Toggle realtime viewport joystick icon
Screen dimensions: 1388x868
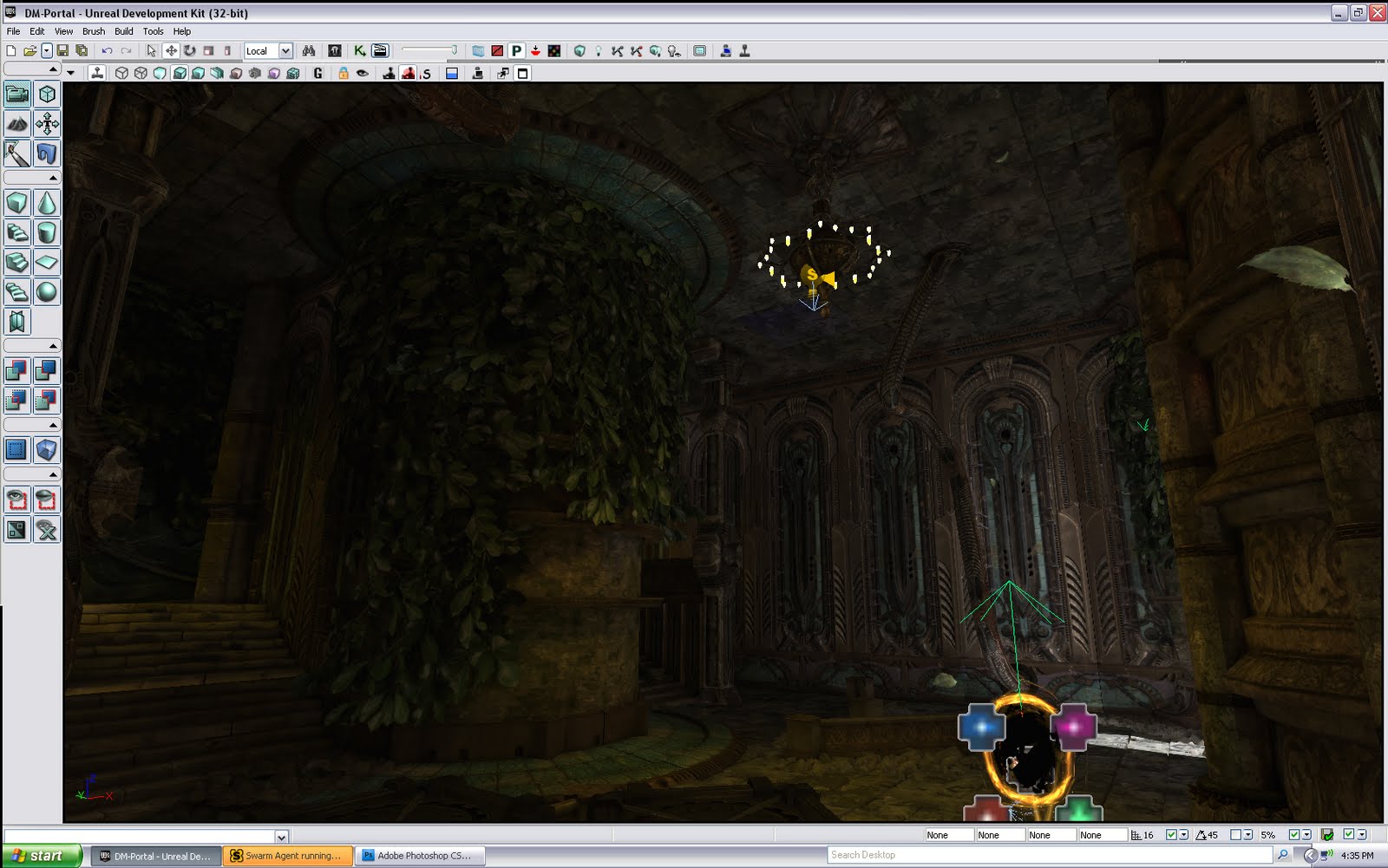(97, 74)
